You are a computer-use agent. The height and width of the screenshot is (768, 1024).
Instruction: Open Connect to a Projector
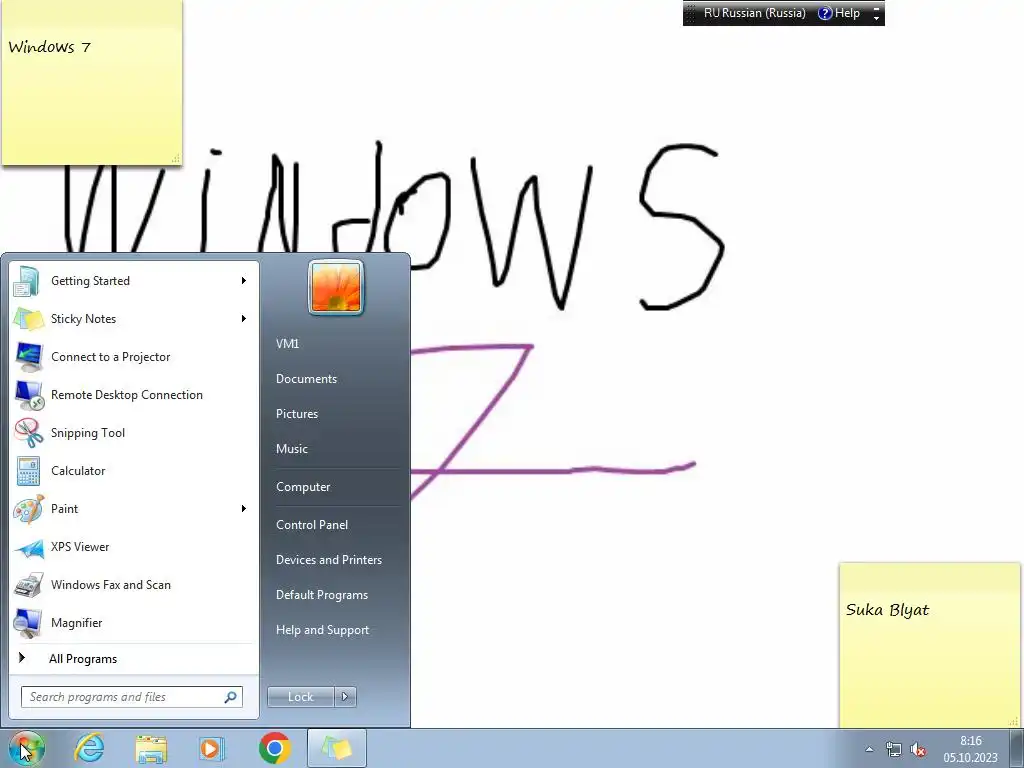[134, 357]
